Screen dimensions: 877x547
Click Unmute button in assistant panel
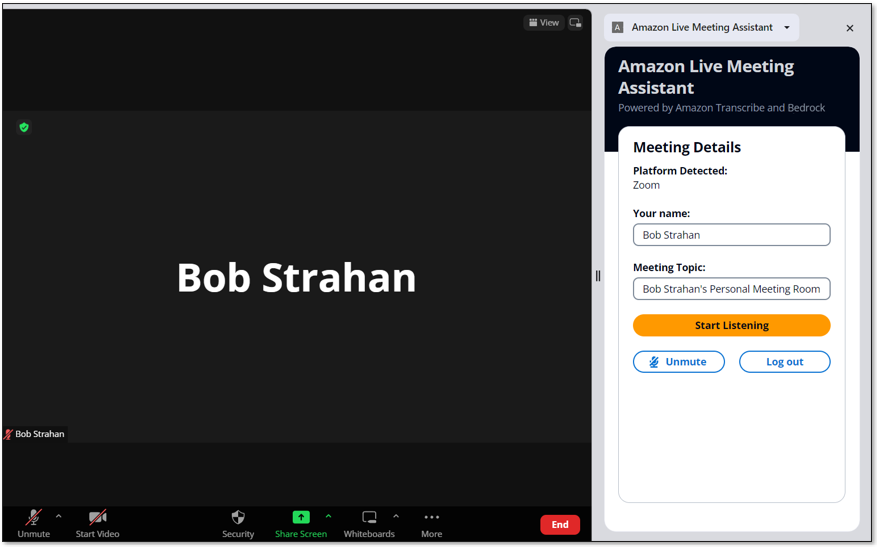click(679, 362)
